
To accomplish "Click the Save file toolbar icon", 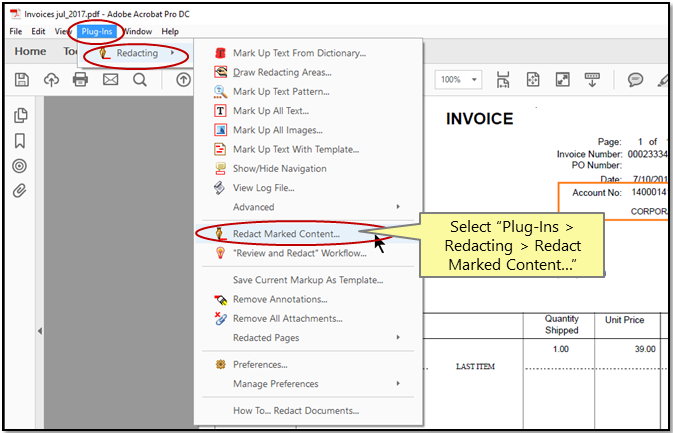I will click(22, 80).
